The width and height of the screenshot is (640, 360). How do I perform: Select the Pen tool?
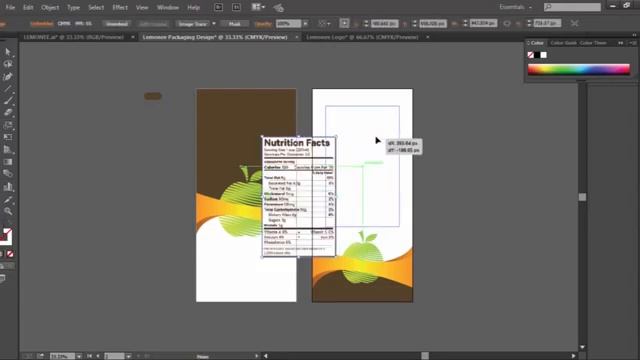tap(8, 76)
